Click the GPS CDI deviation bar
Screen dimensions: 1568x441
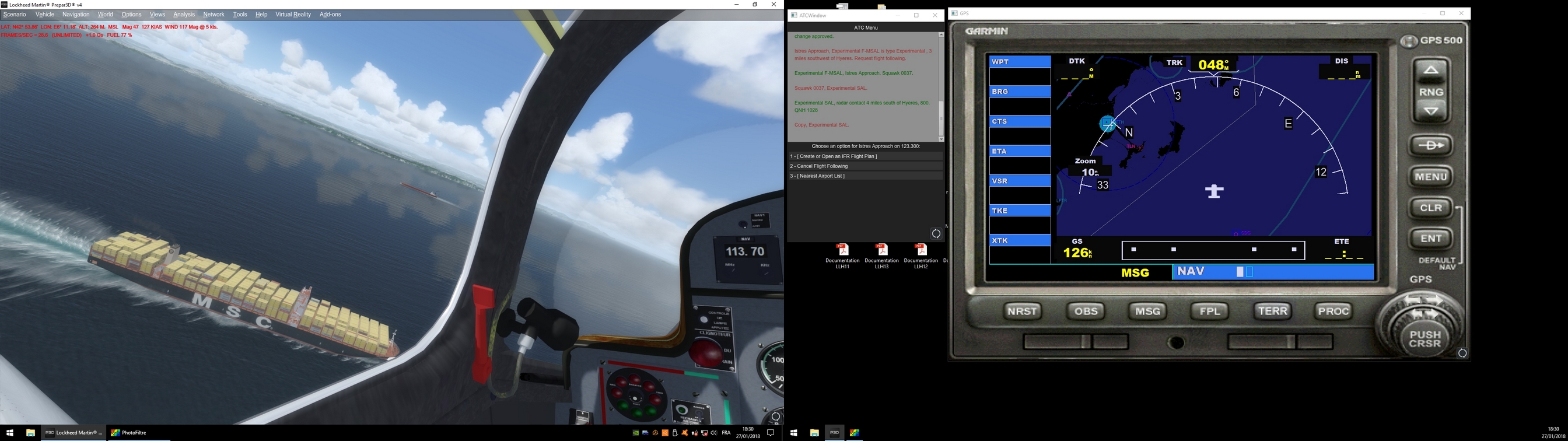coord(1213,250)
